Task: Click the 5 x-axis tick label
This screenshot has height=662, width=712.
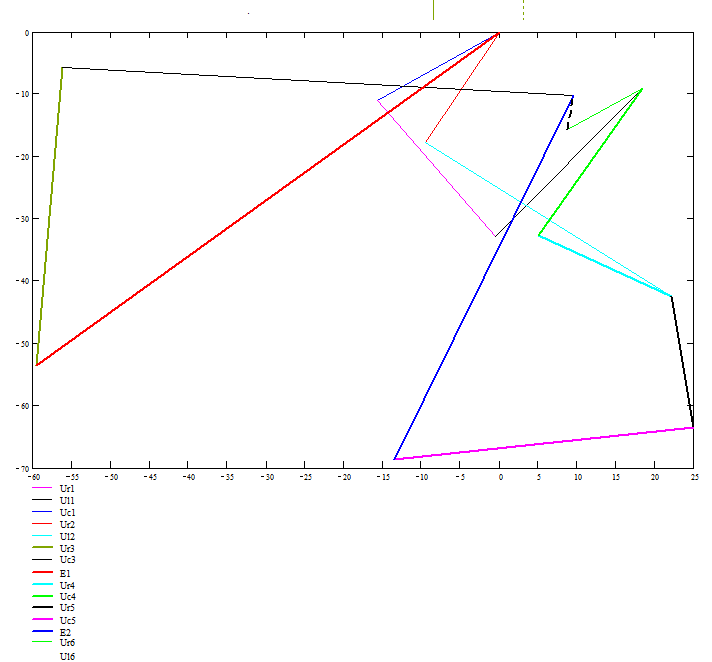Action: pos(539,477)
